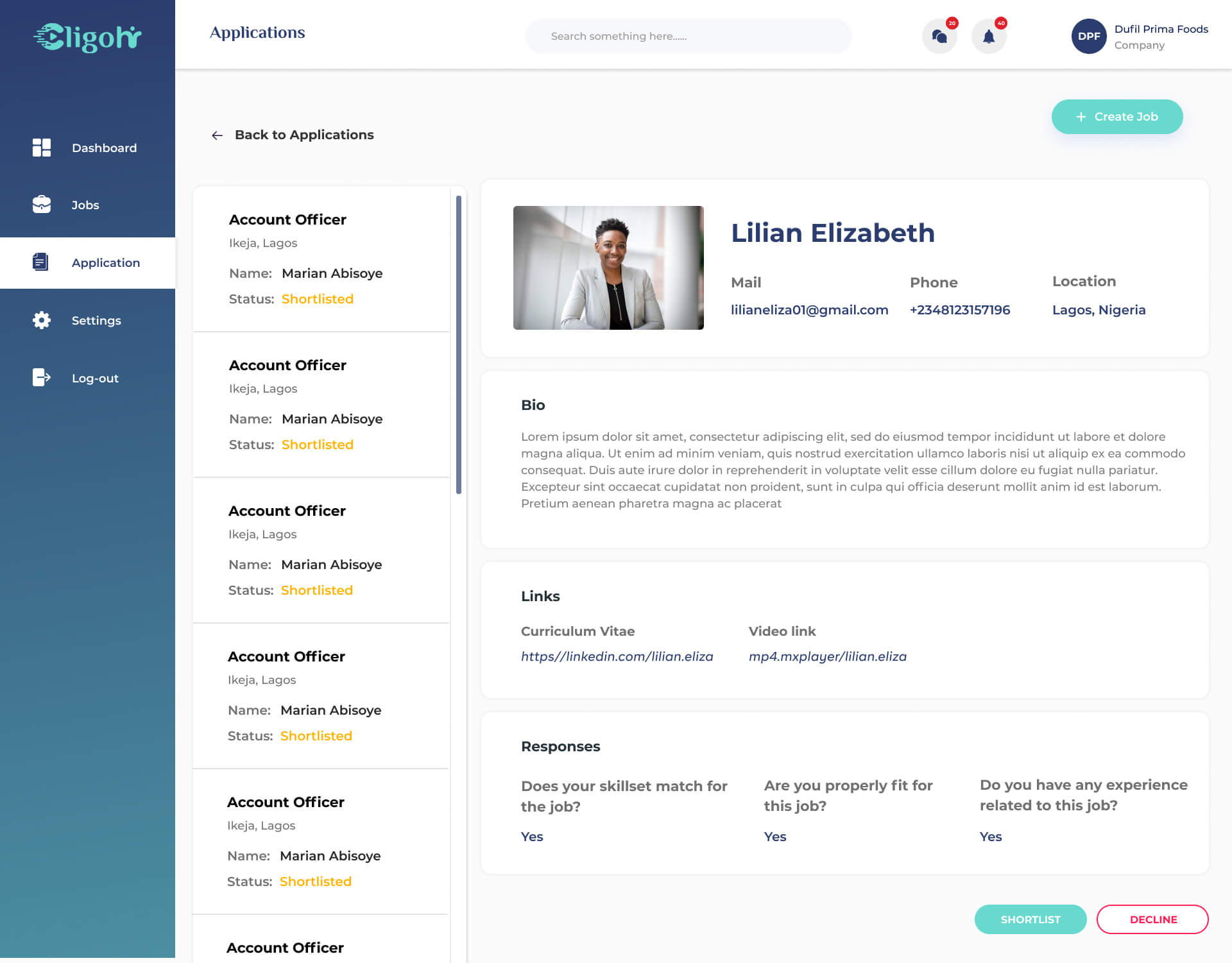
Task: Click the Responses section heading
Action: pyautogui.click(x=561, y=746)
